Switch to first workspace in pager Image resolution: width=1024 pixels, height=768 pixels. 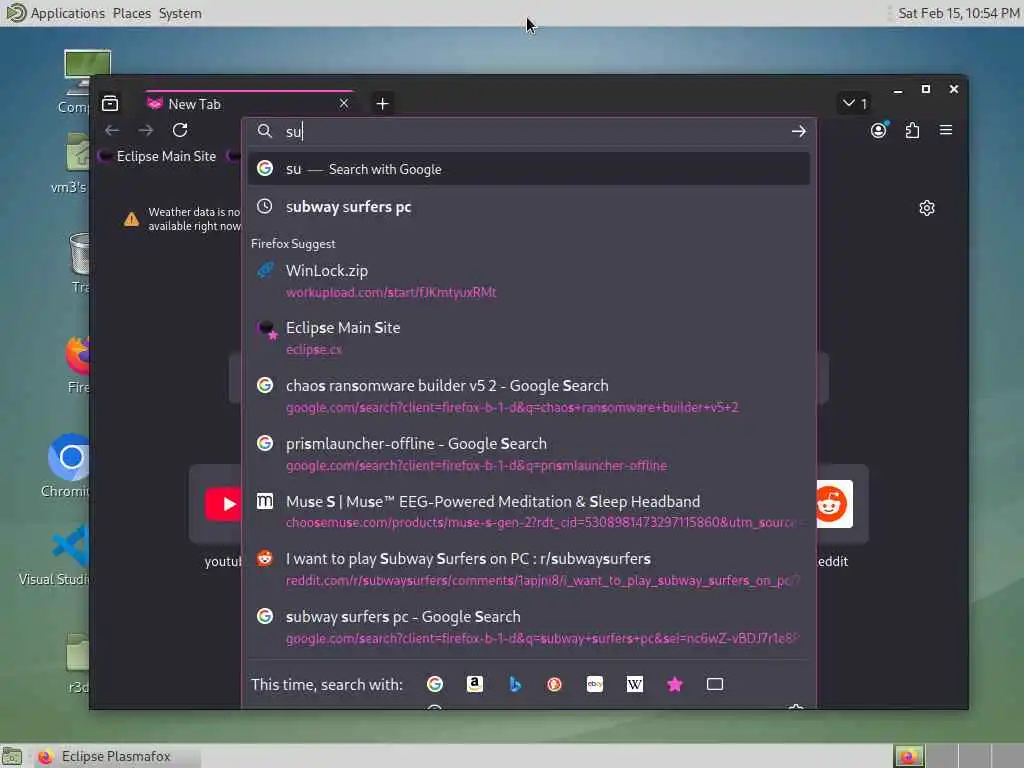pyautogui.click(x=908, y=756)
